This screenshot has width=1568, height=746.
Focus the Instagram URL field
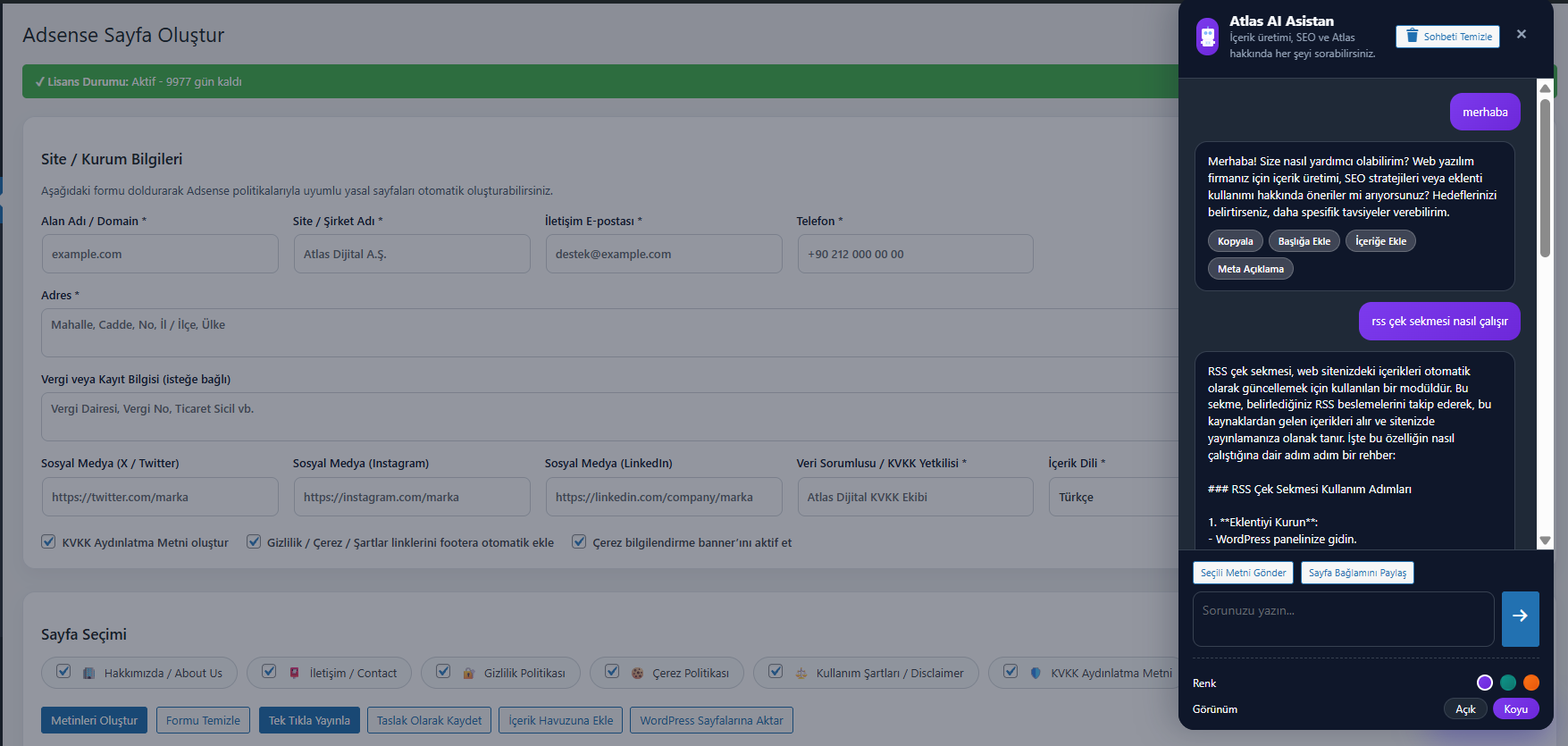click(412, 497)
